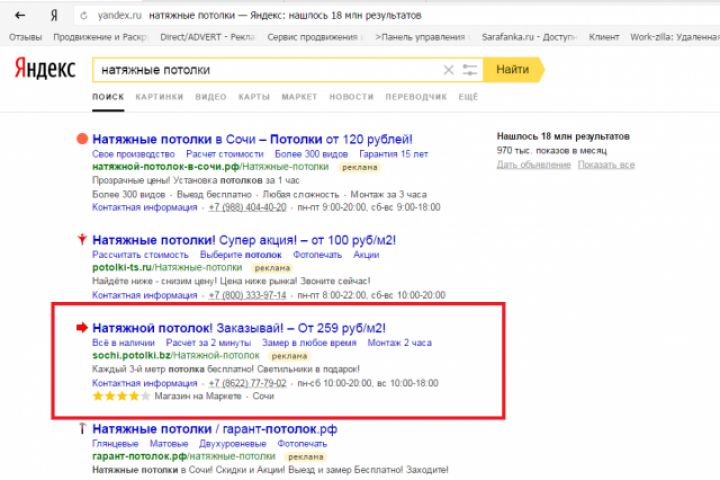This screenshot has width=720, height=480.
Task: Click the Расчет за 2 минуты sitelink
Action: pyautogui.click(x=208, y=343)
